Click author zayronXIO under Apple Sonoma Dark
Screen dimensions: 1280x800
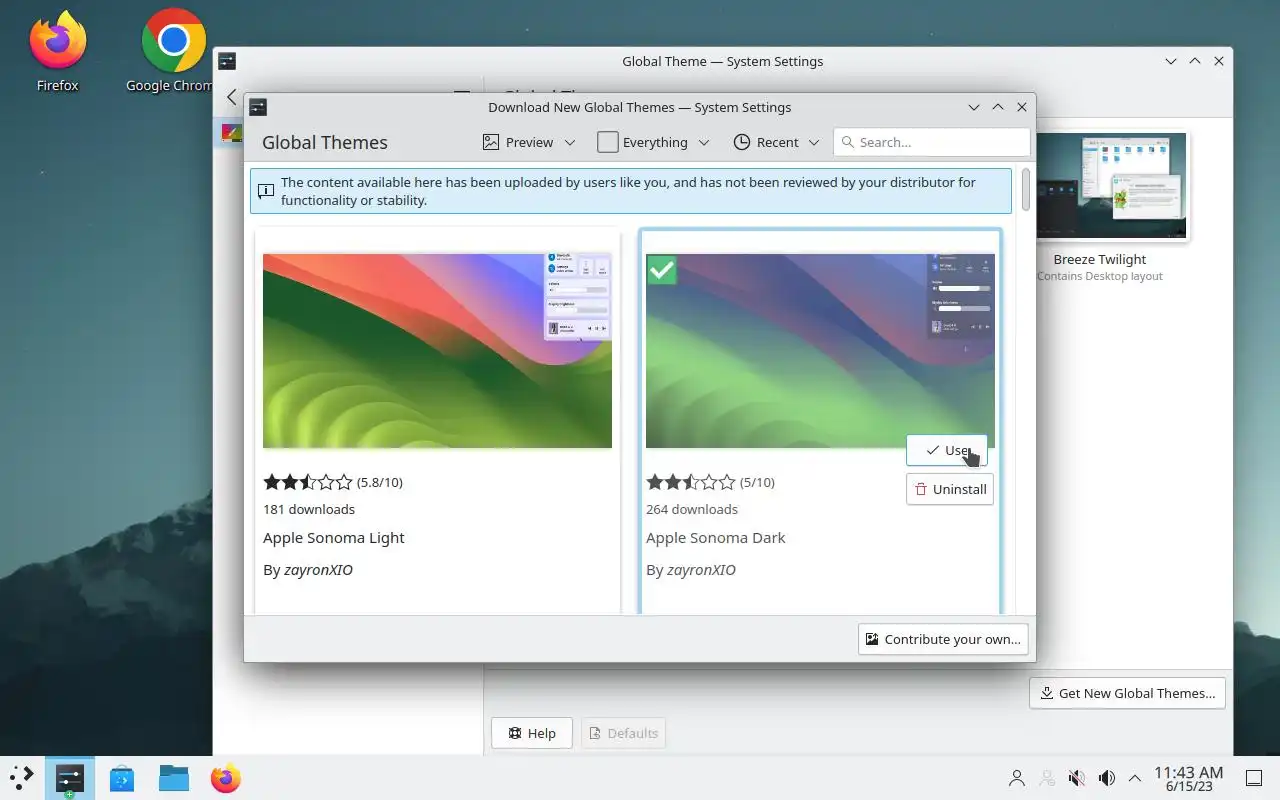coord(701,570)
